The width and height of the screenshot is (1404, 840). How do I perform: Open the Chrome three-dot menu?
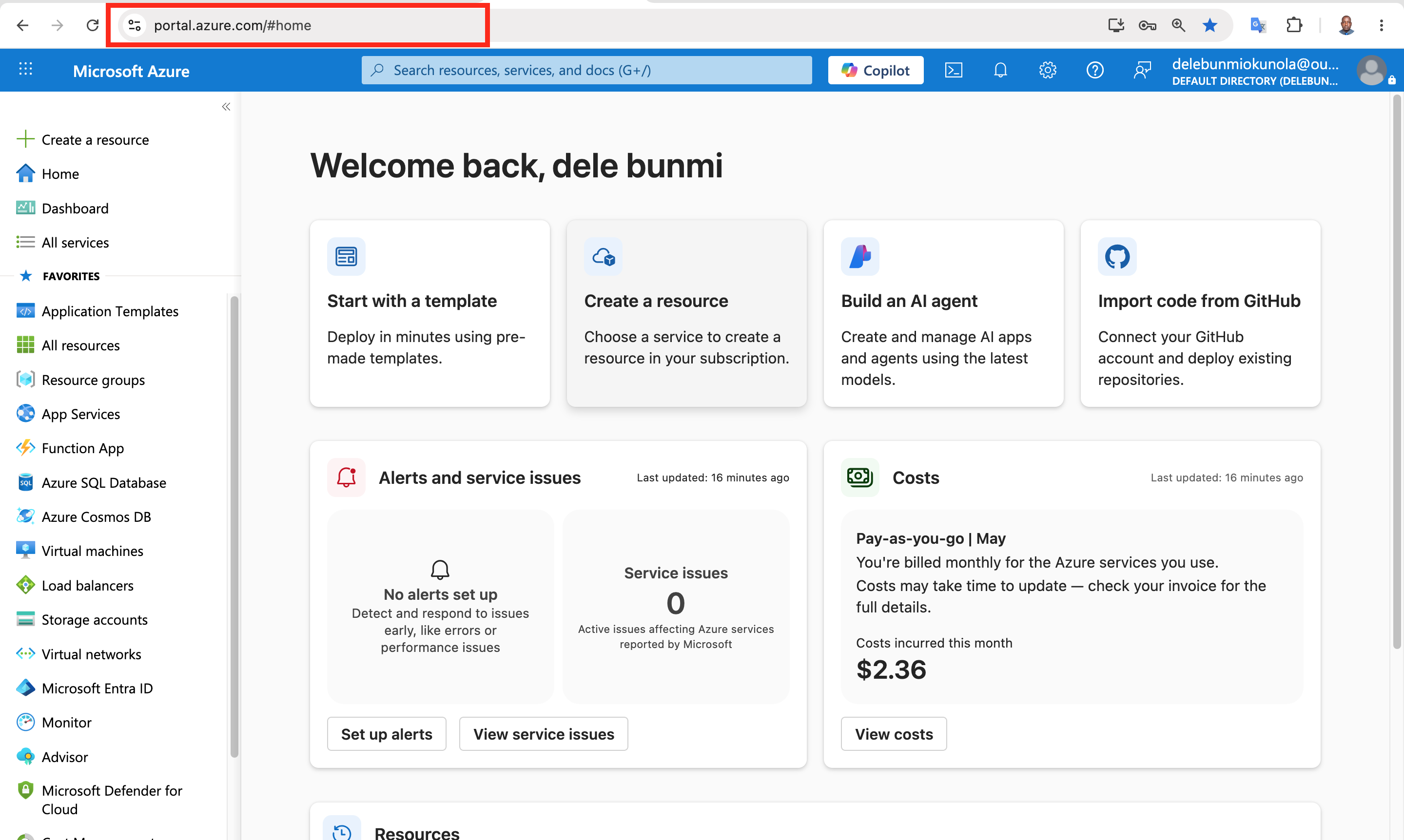1381,25
